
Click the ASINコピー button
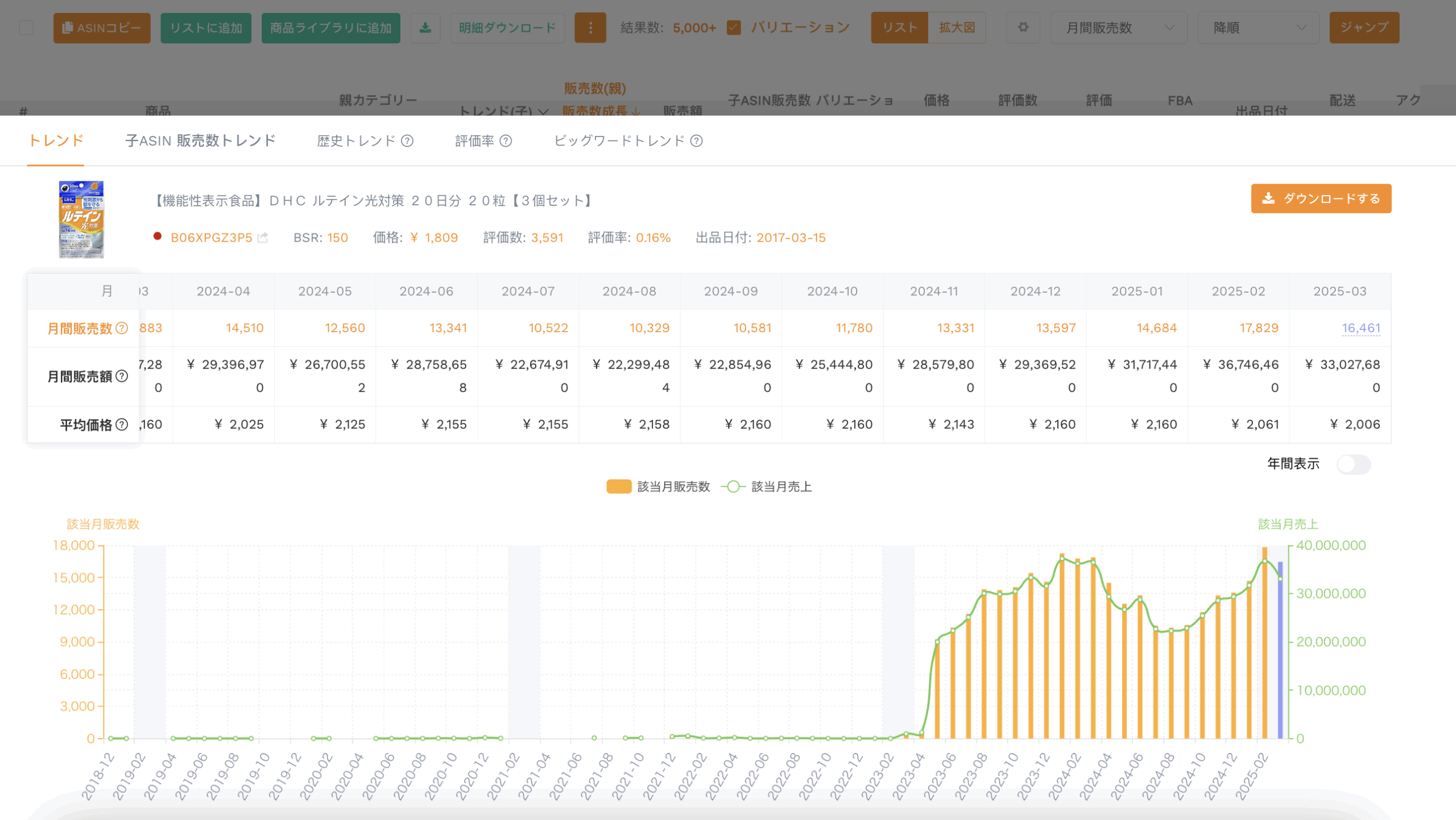[102, 28]
